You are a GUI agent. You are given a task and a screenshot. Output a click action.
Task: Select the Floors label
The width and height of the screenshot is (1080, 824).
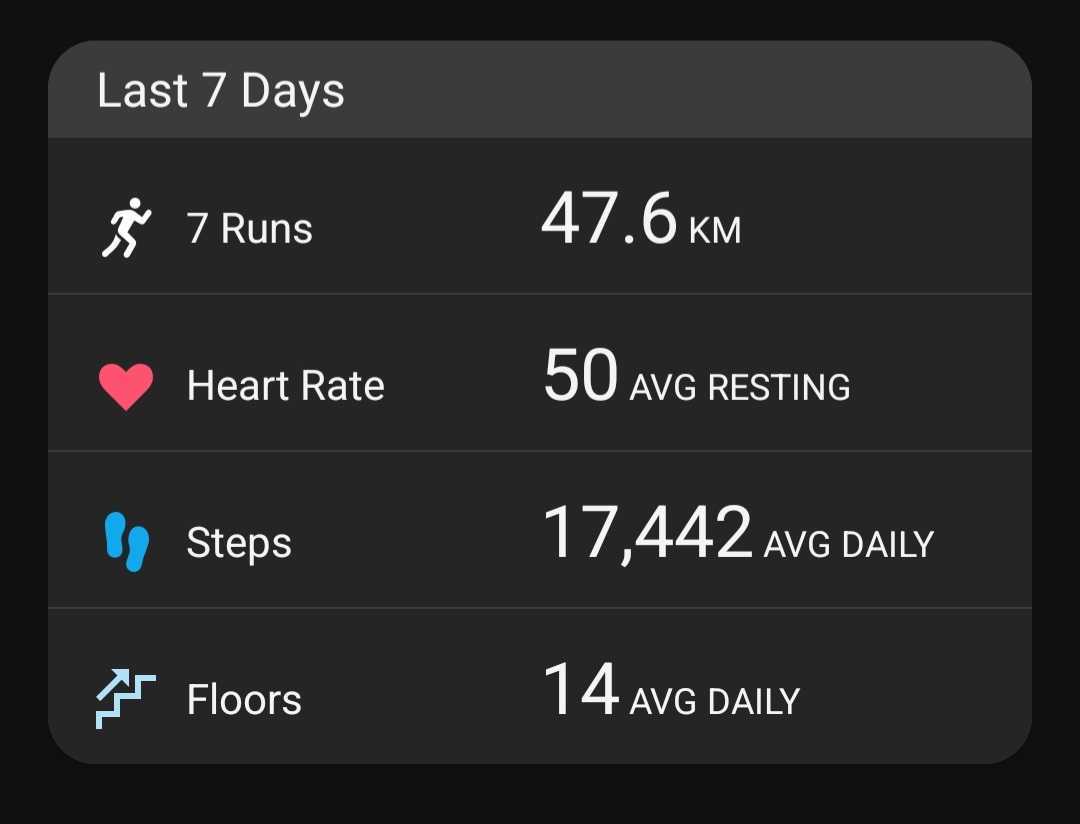coord(245,699)
